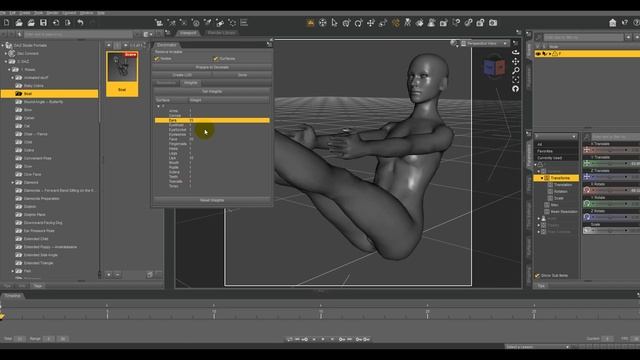The height and width of the screenshot is (360, 640).
Task: Select the Face row in surface list
Action: click(212, 139)
